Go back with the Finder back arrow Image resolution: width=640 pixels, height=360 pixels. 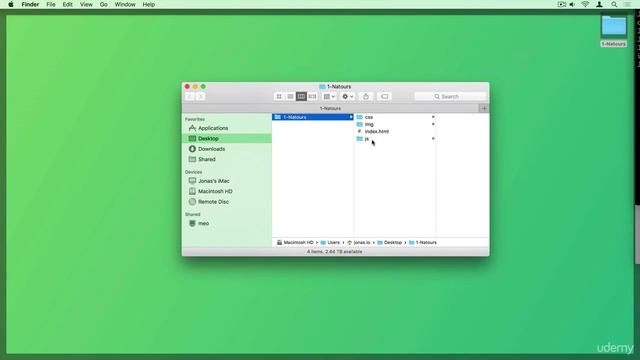pyautogui.click(x=189, y=96)
